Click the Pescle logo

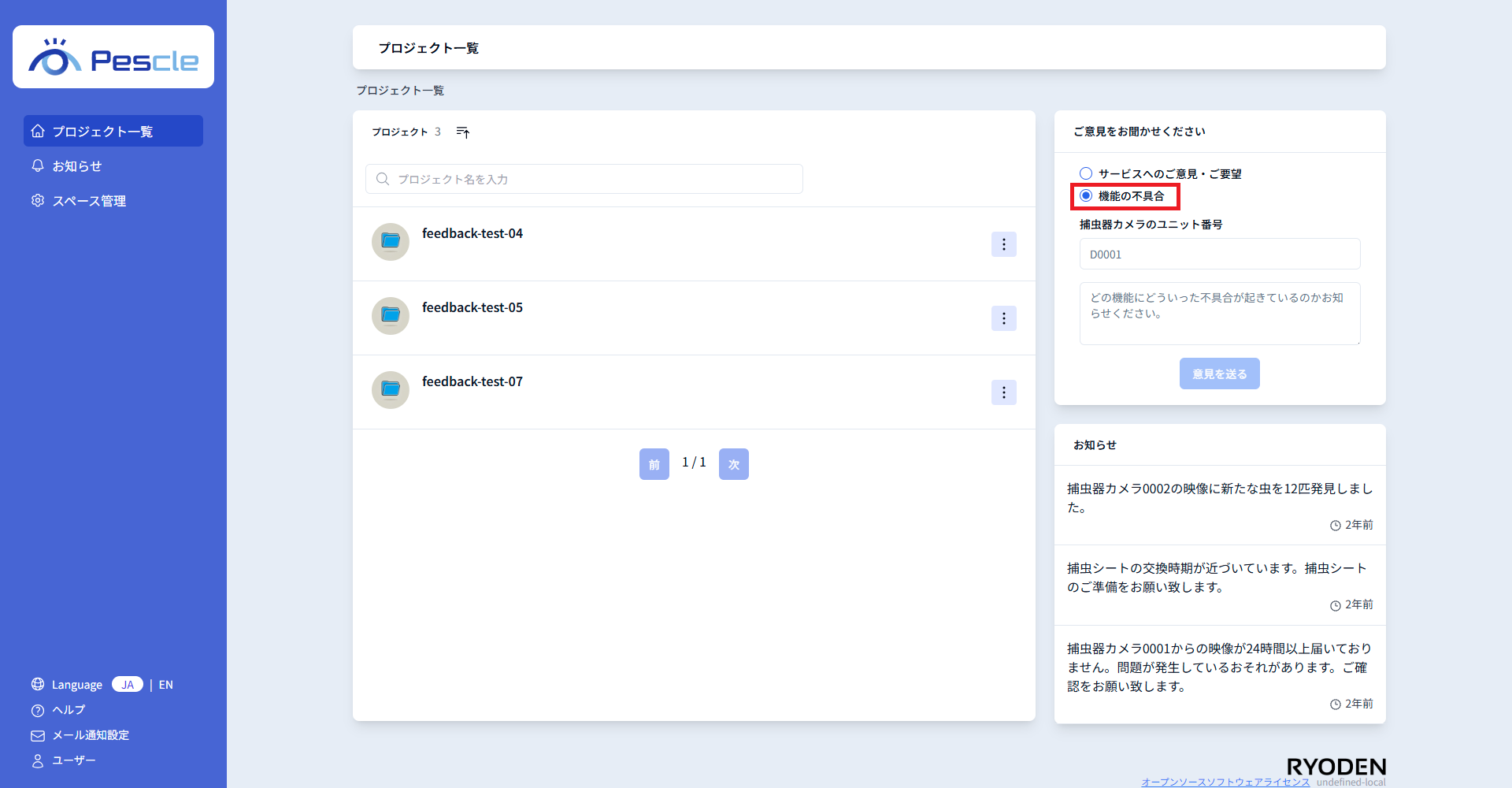[113, 58]
